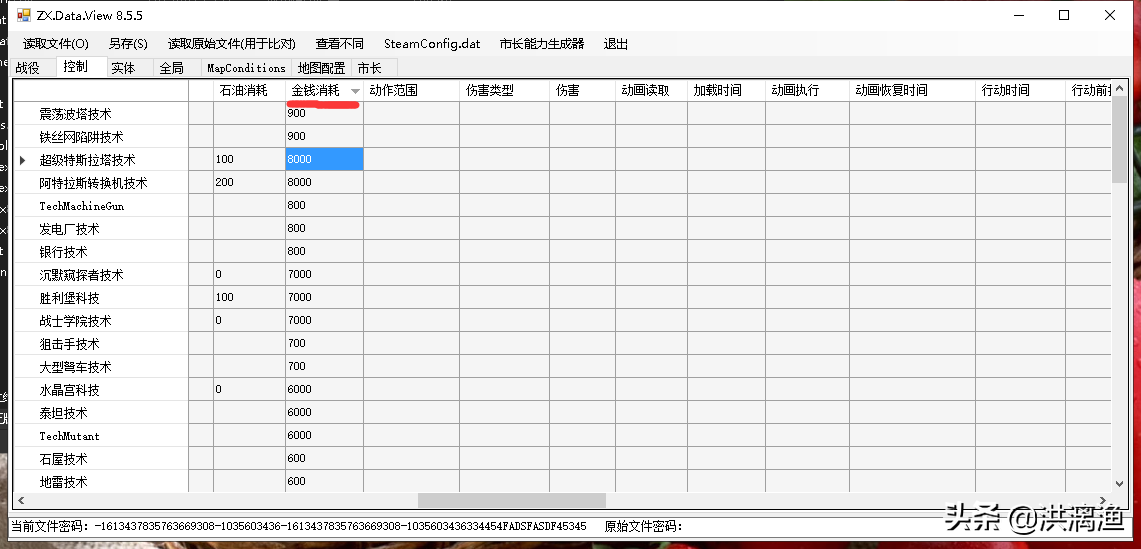Open 市长能力生成器 menu
Screen dimensions: 1141x549
542,44
